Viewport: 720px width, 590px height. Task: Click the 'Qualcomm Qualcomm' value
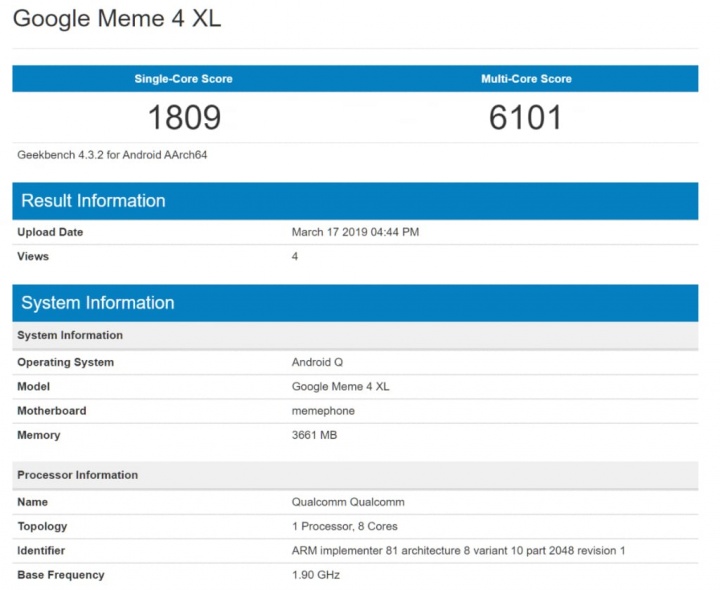[348, 502]
